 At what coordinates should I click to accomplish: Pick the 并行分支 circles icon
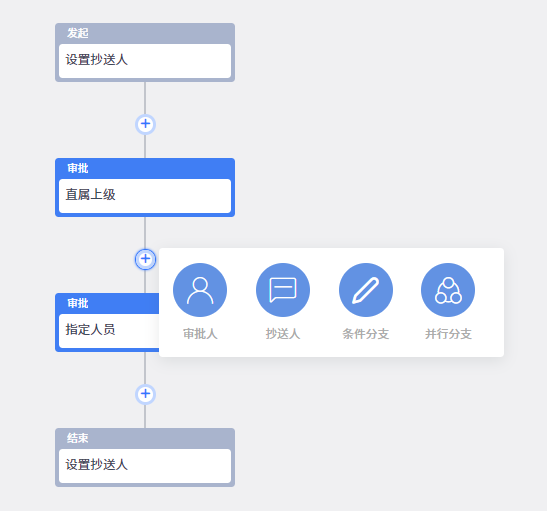[448, 290]
